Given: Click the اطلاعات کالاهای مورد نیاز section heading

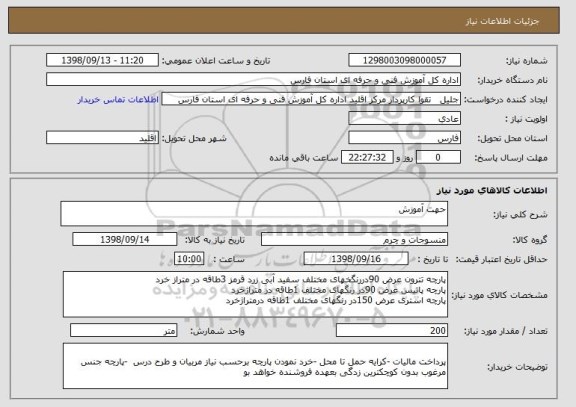Looking at the screenshot, I should coord(492,190).
